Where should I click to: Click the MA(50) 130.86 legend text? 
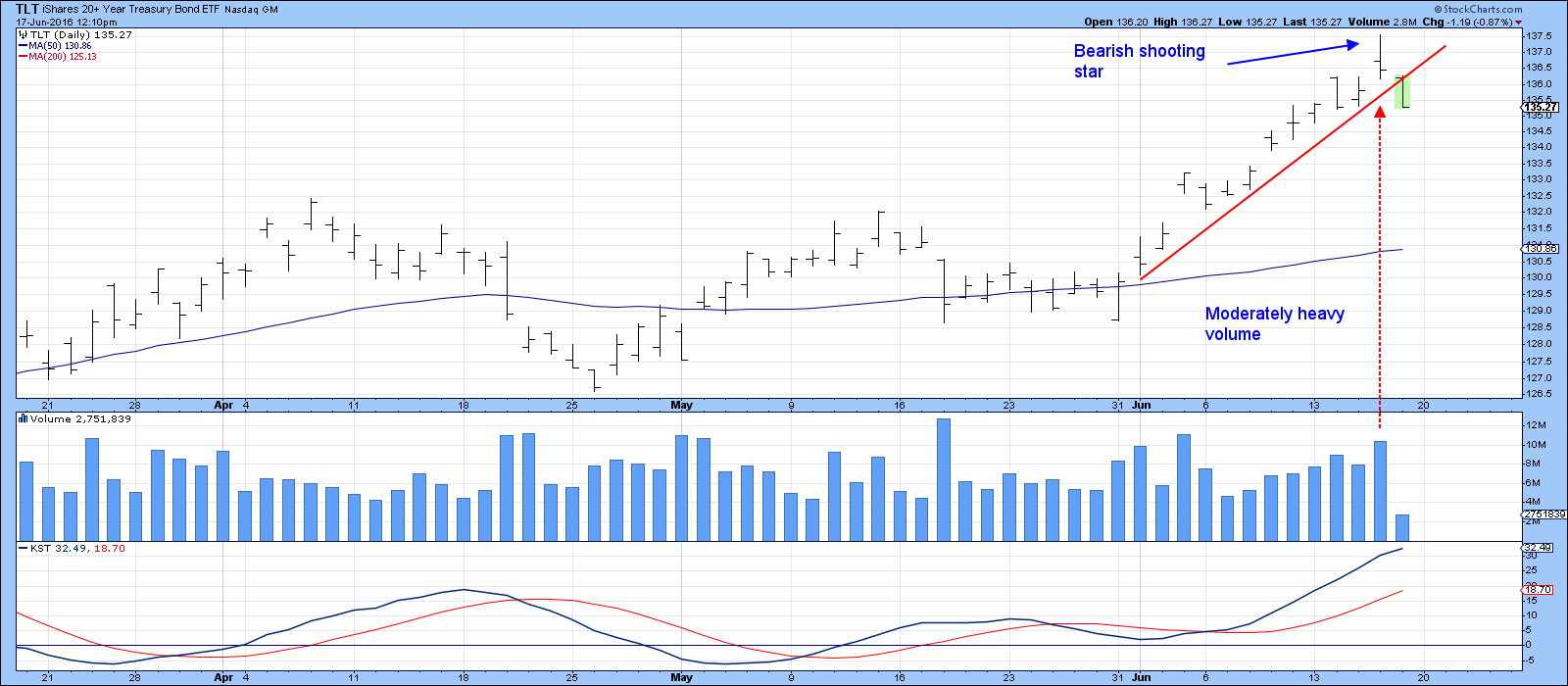[x=60, y=46]
